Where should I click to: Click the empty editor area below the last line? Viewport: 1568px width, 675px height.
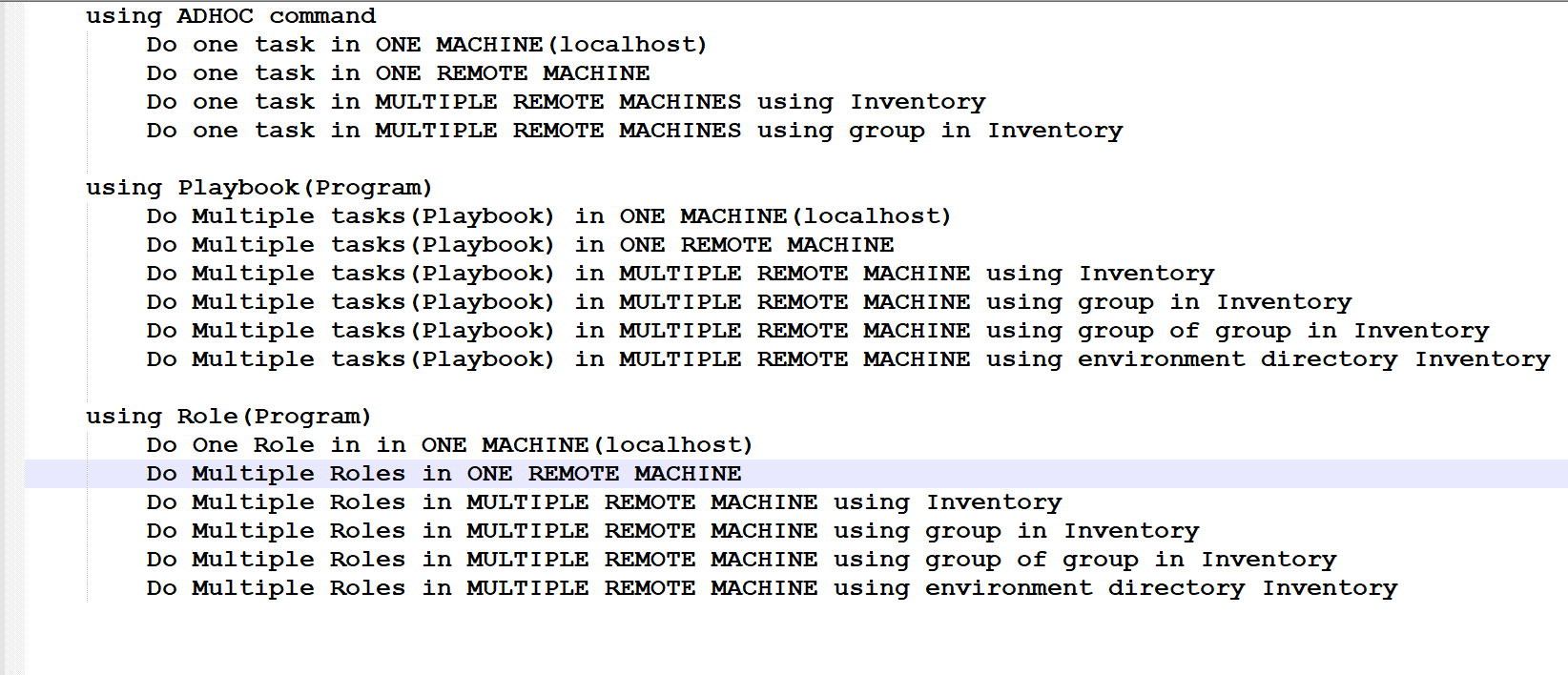pos(795,639)
